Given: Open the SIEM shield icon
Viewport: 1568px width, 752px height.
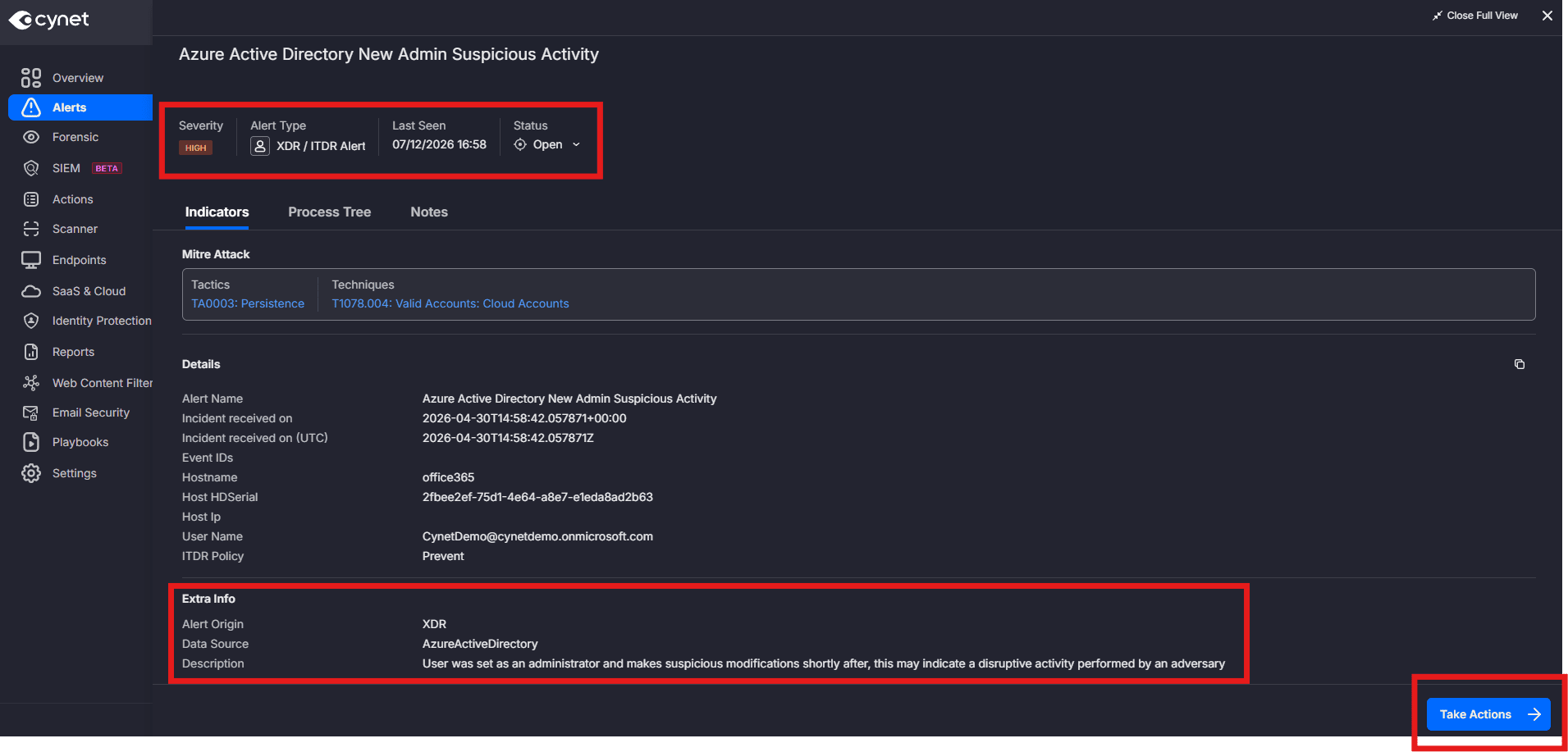Looking at the screenshot, I should click(31, 168).
